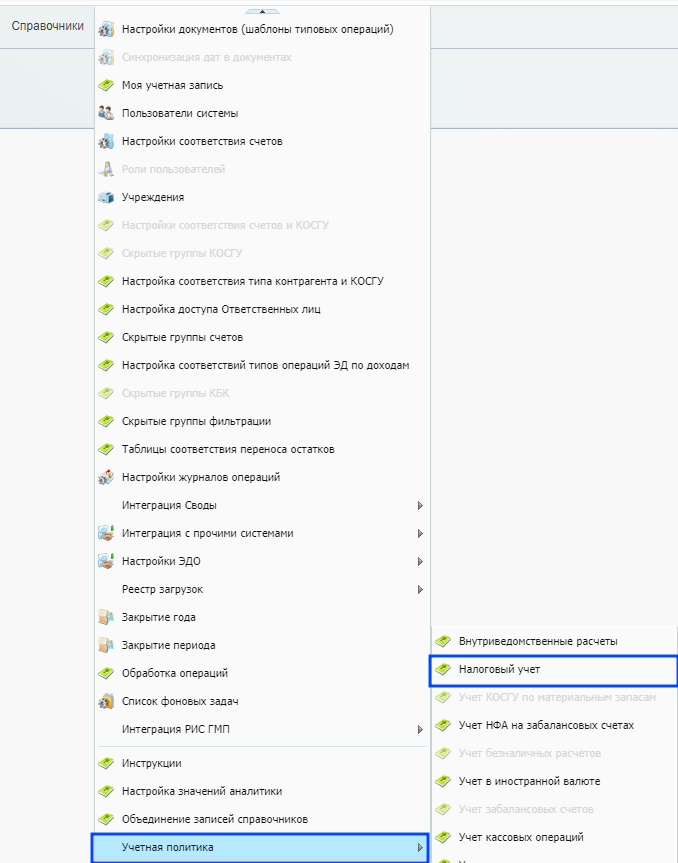The image size is (678, 863).
Task: Click gear icon beside Список фоновых задач
Action: (x=106, y=701)
